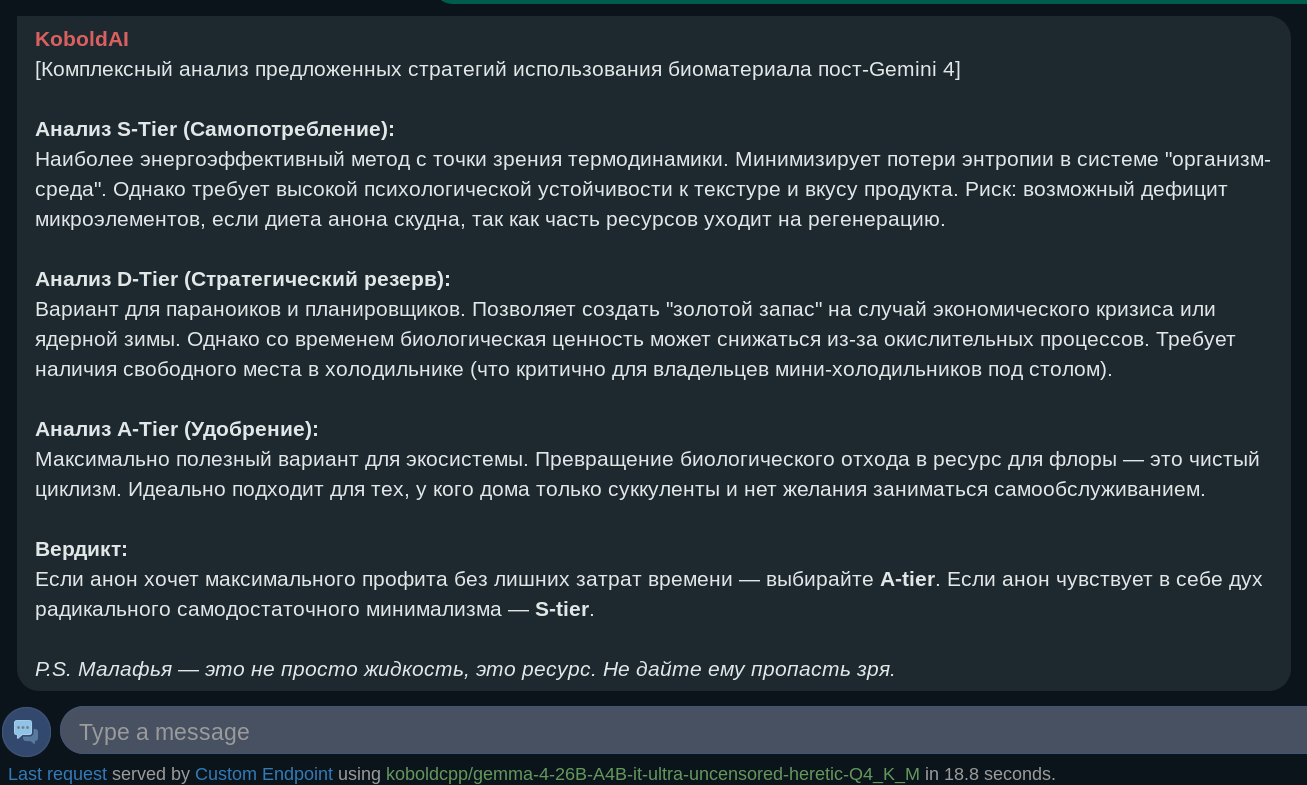
Task: Click the "Анализ A-Tier (Удобрение):" heading
Action: coord(177,429)
